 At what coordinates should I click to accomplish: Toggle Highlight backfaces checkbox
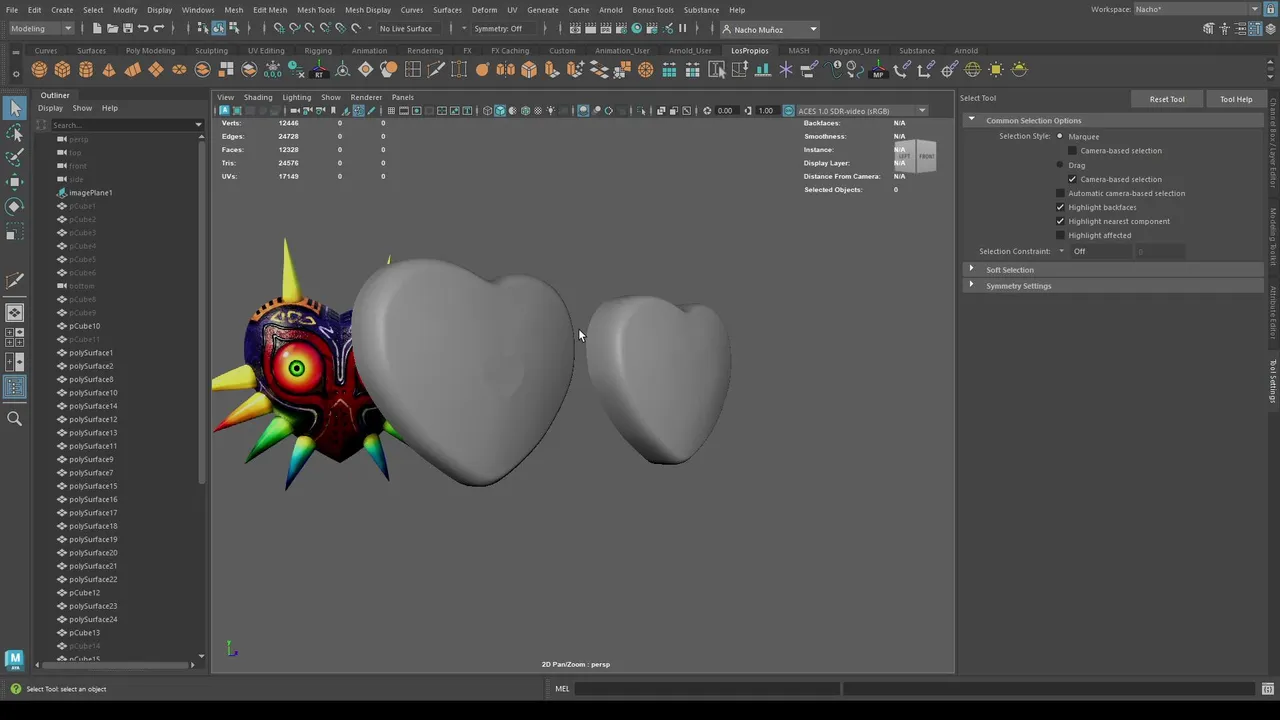[1061, 207]
